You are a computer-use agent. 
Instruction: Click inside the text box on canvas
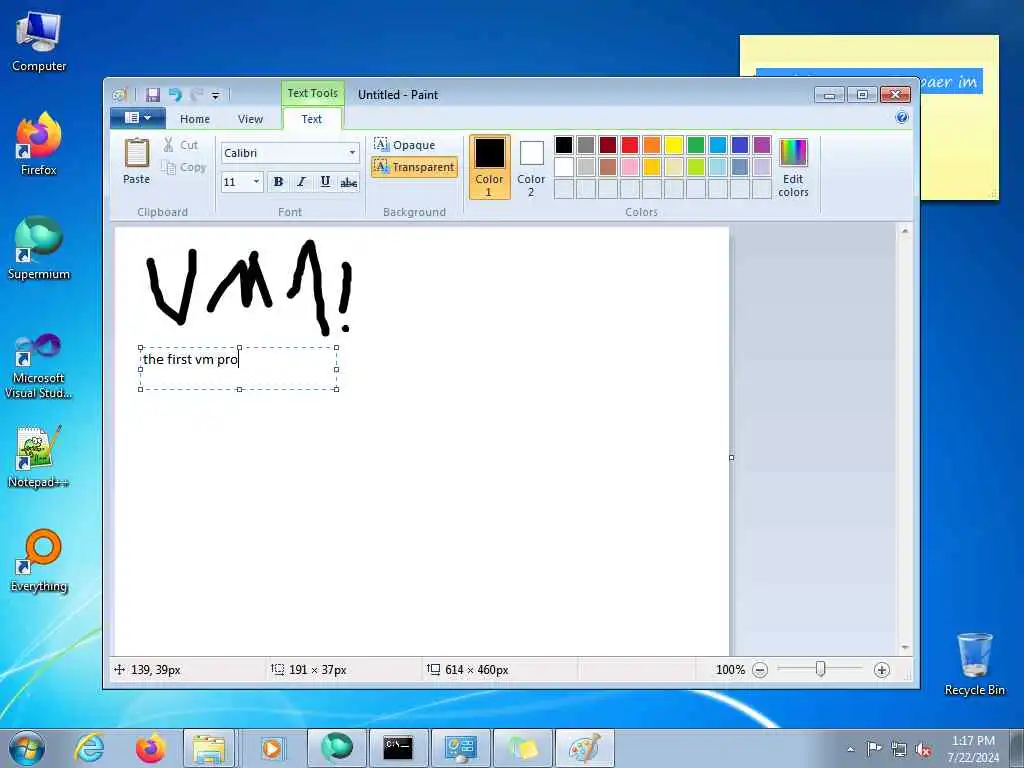[239, 368]
